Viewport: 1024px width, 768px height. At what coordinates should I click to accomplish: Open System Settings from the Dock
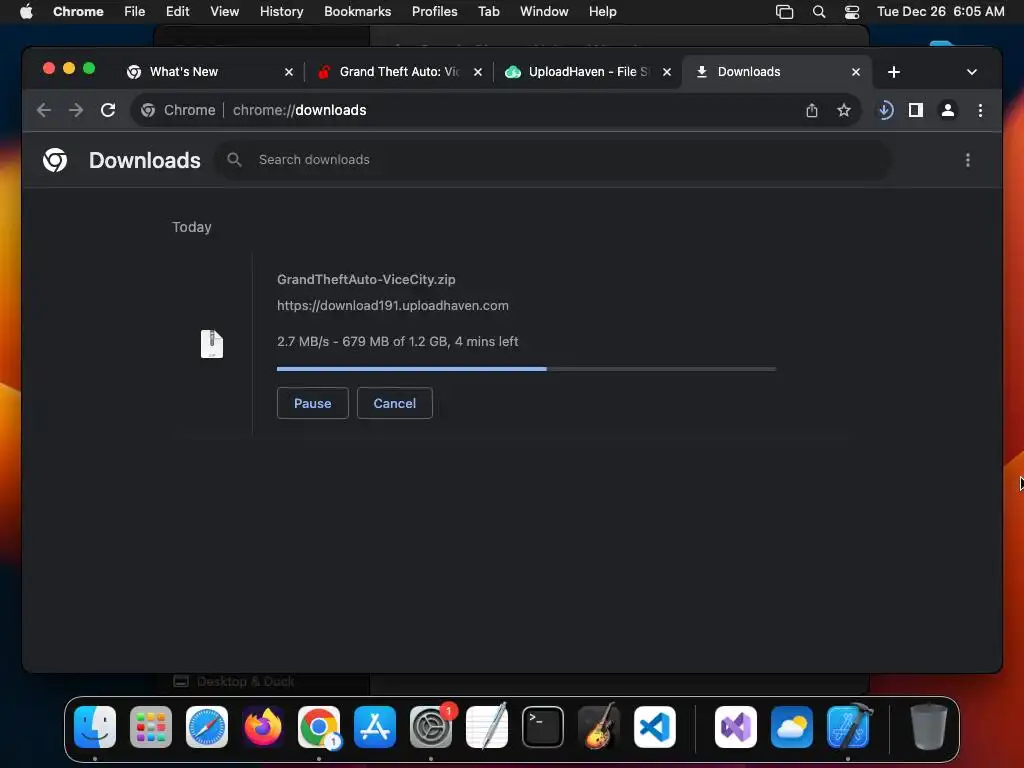click(431, 727)
